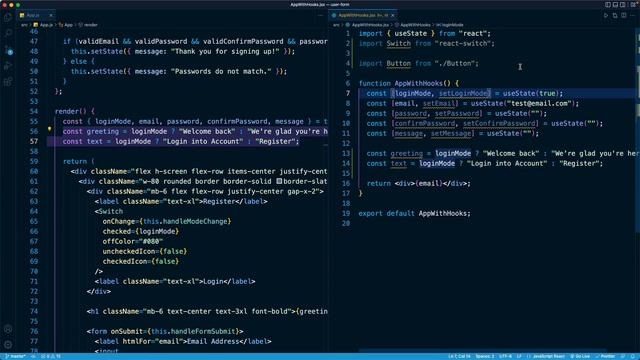
Task: Close the AppWithHooks.jsx tab
Action: click(x=393, y=15)
